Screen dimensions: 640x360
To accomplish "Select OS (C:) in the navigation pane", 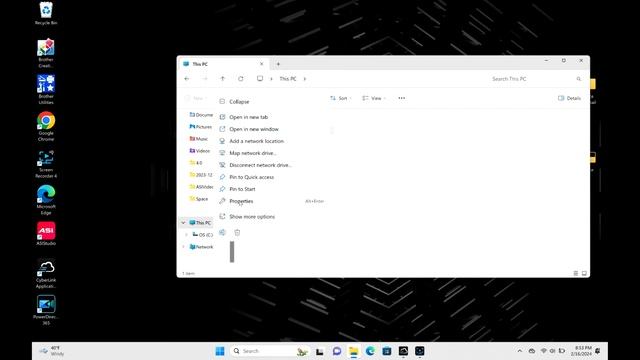I will [202, 235].
